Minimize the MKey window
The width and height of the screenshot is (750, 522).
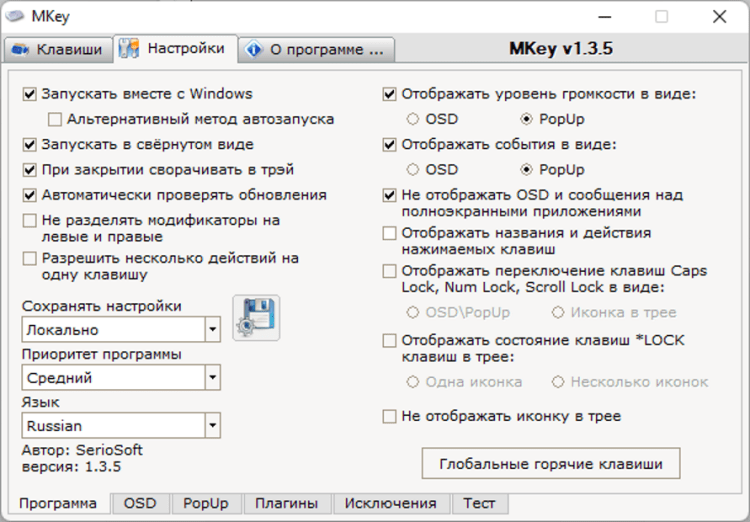click(x=605, y=16)
